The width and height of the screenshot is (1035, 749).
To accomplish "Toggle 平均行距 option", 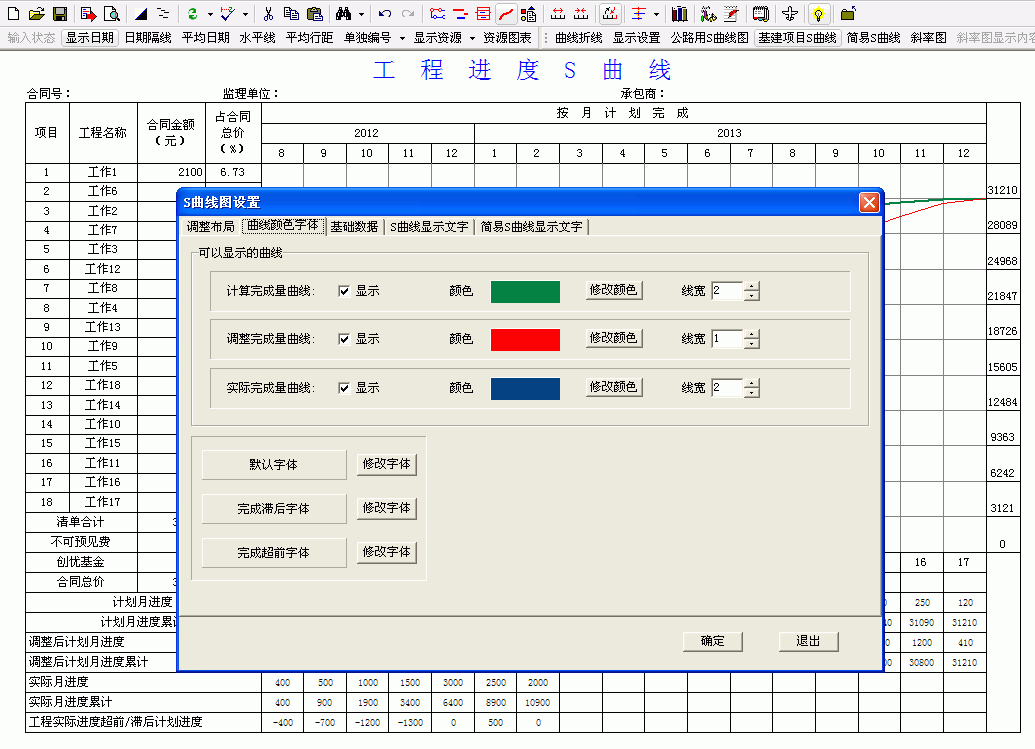I will tap(309, 38).
